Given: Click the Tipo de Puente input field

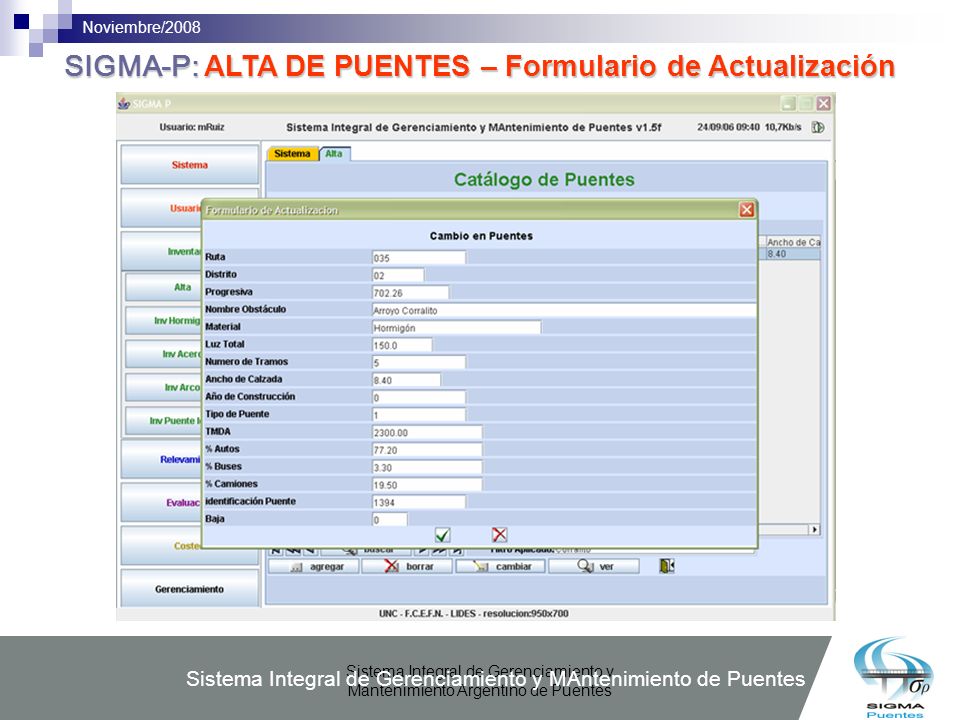Looking at the screenshot, I should point(419,415).
